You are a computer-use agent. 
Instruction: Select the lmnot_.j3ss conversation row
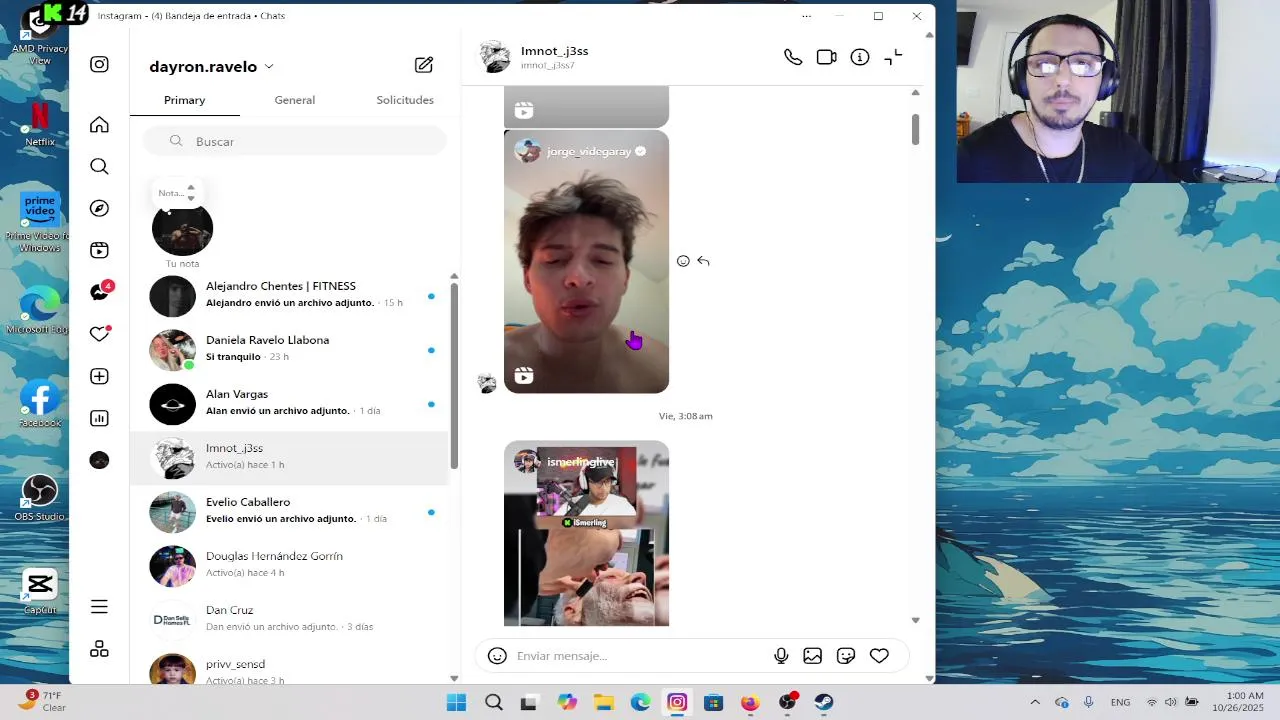tap(290, 457)
